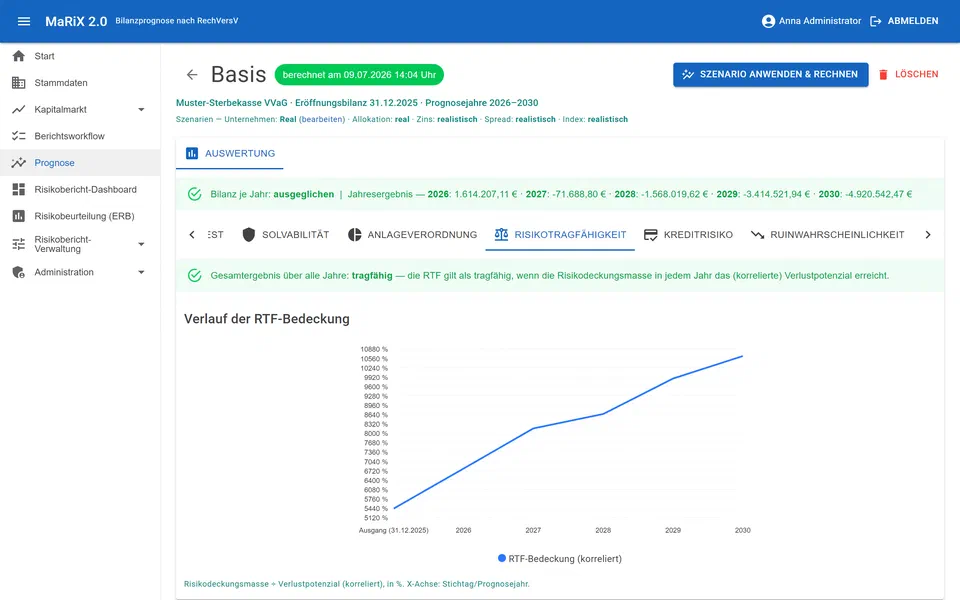Click the back arrow beside Basis
This screenshot has width=960, height=600.
[192, 75]
